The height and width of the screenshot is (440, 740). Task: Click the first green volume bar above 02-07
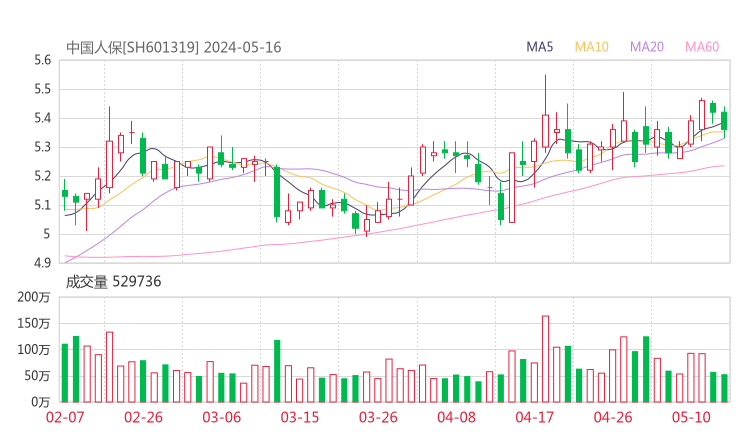coord(65,373)
